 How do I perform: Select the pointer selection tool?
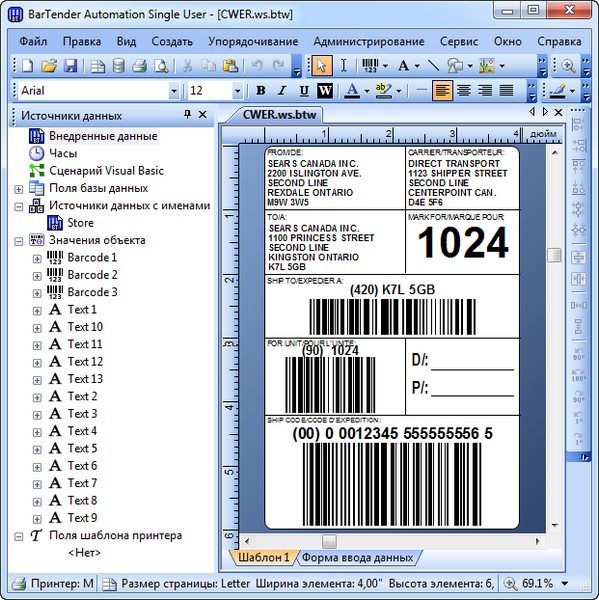[x=322, y=66]
